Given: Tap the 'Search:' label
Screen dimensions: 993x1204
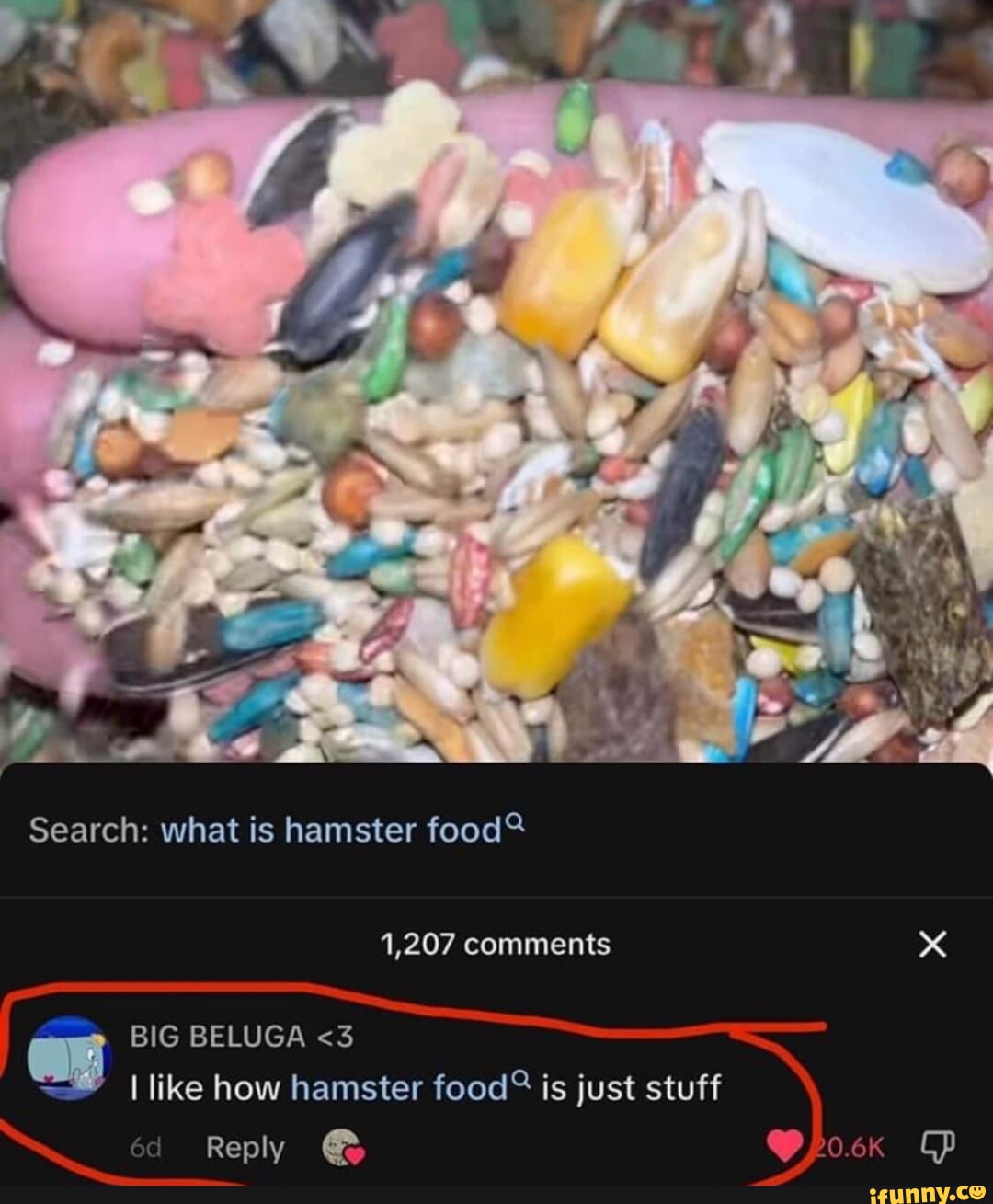Looking at the screenshot, I should 89,831.
